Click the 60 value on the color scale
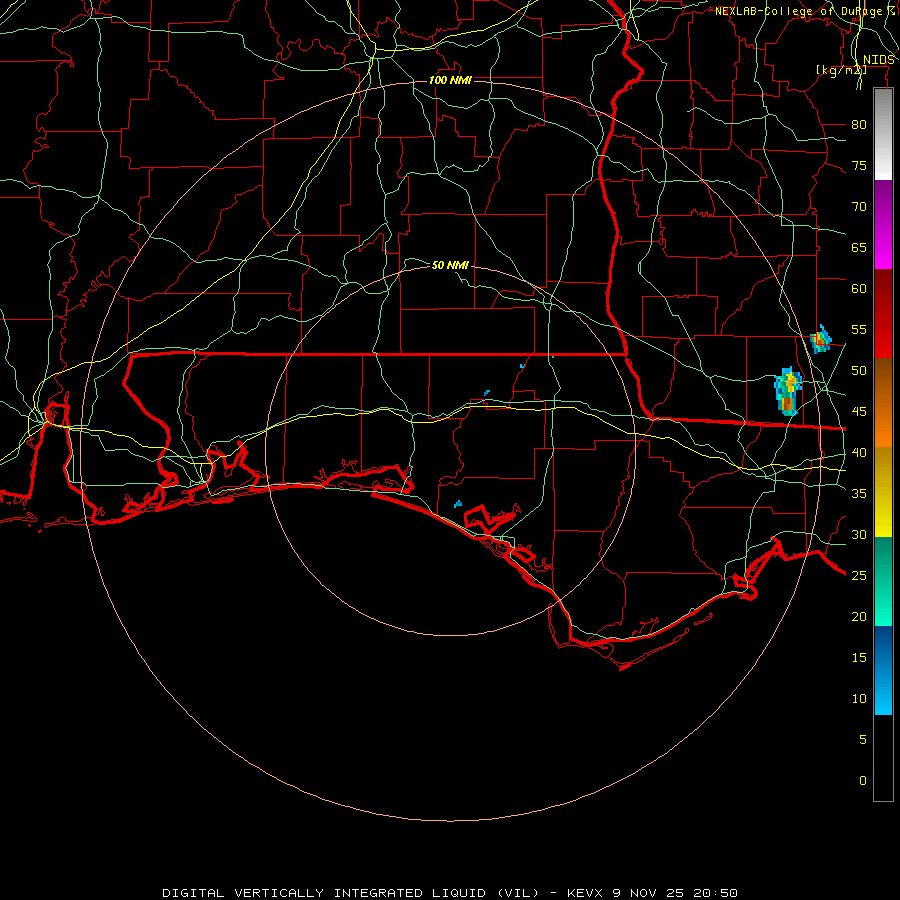This screenshot has height=900, width=900. point(859,289)
